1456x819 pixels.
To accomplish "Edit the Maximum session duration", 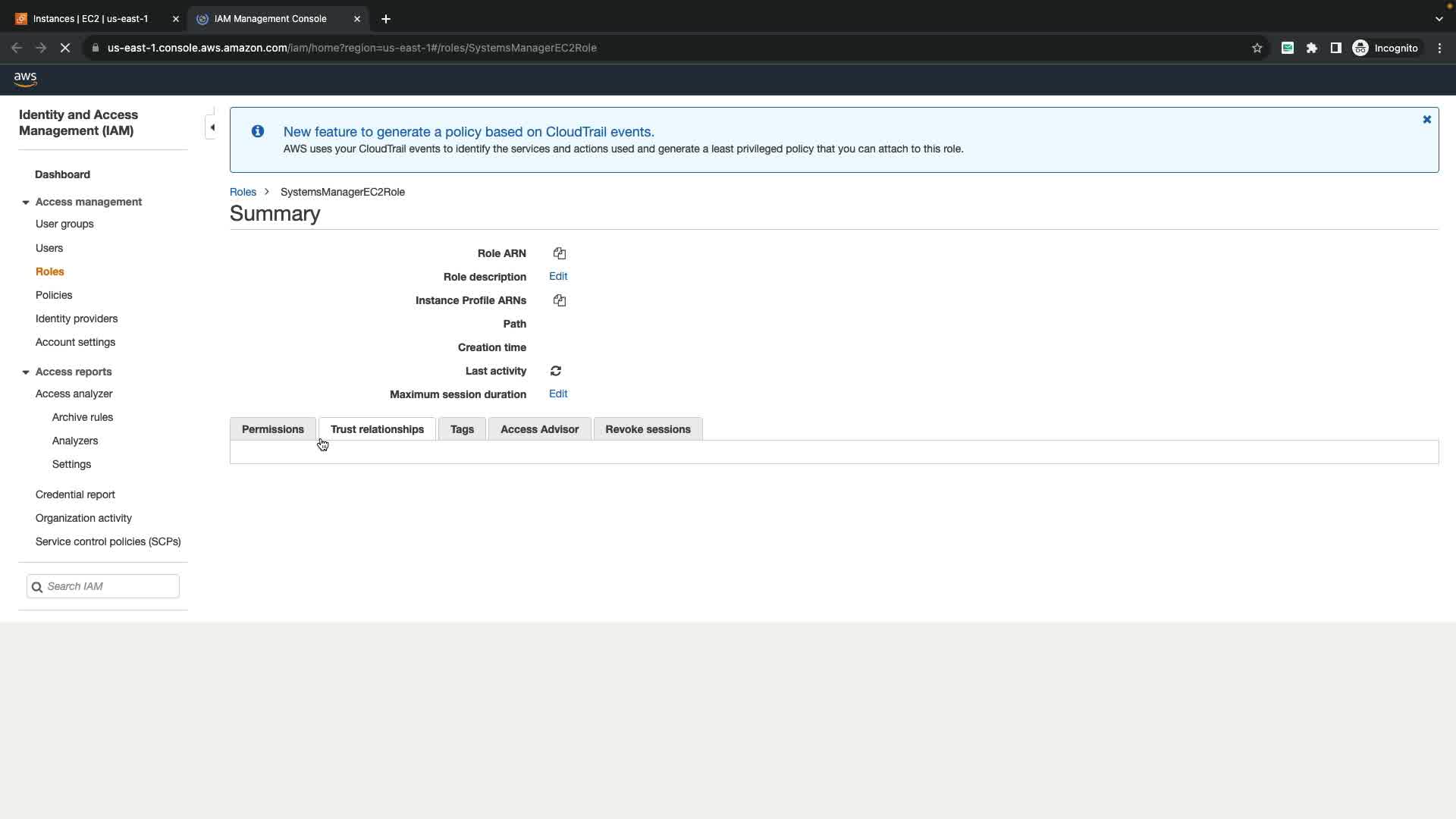I will click(558, 394).
